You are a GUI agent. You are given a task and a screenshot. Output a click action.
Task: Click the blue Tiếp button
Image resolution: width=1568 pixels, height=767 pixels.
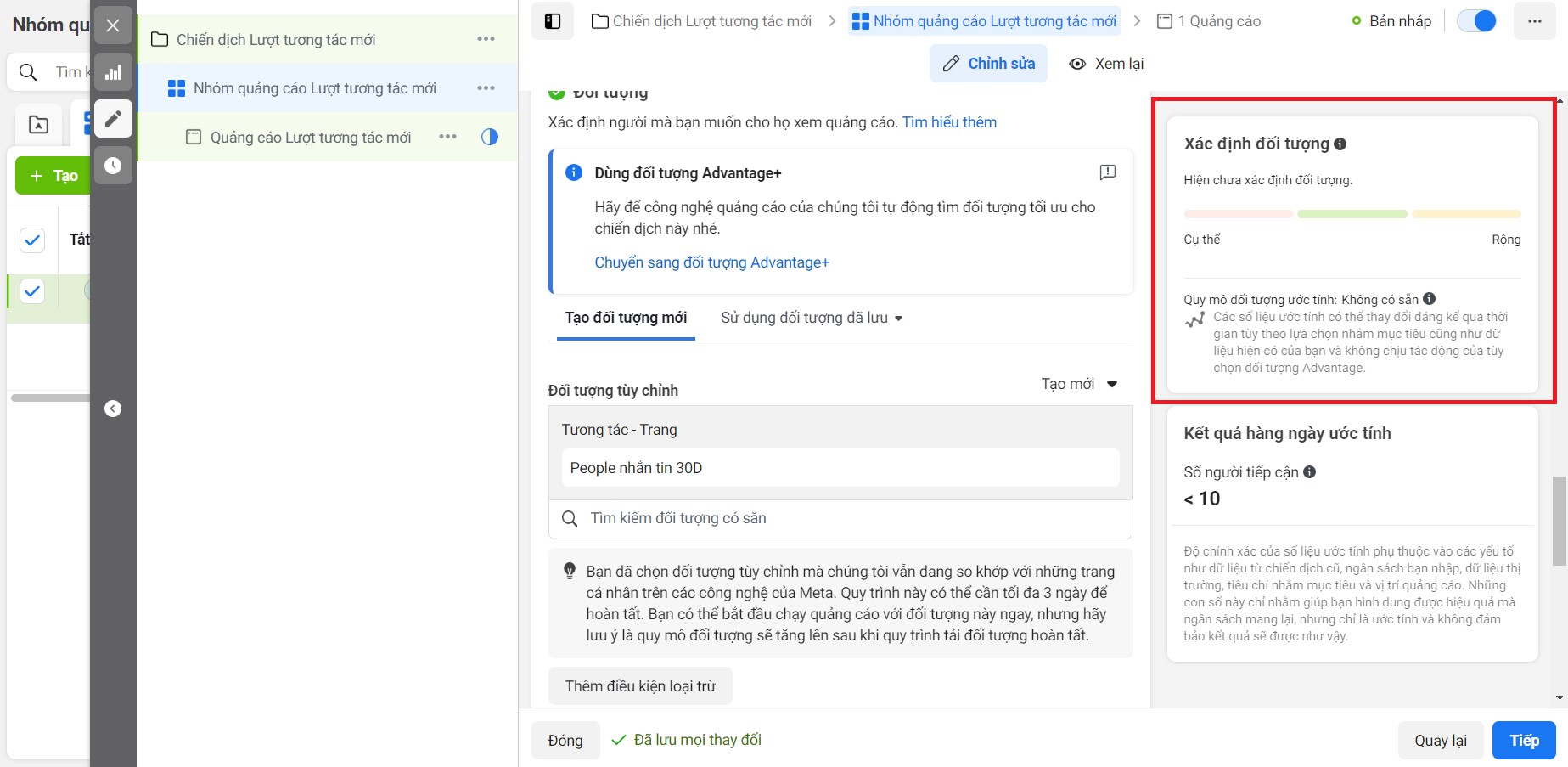[x=1524, y=741]
